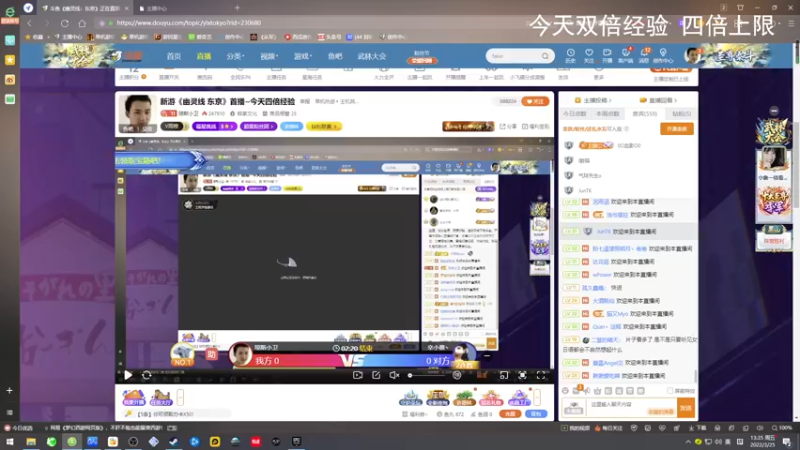This screenshot has height=450, width=800.
Task: Click the plus icon in browser sidebar
Action: pos(9,390)
